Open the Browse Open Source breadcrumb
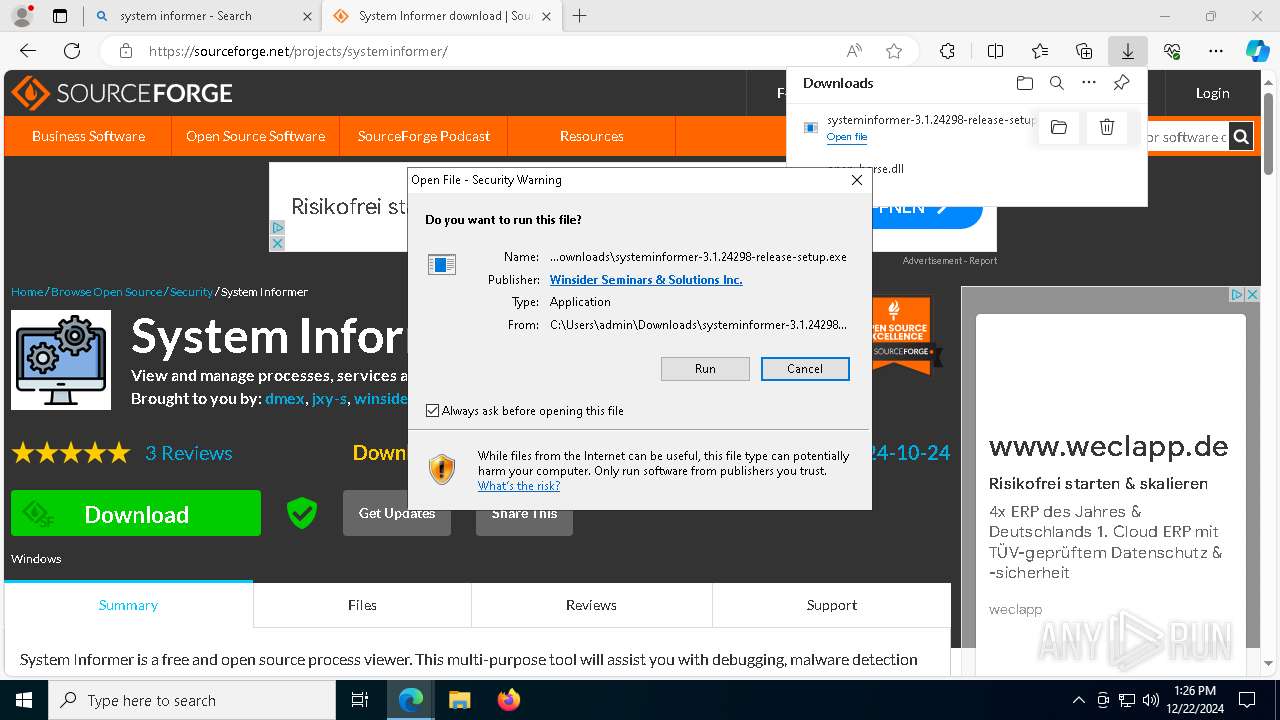The image size is (1280, 720). 106,292
